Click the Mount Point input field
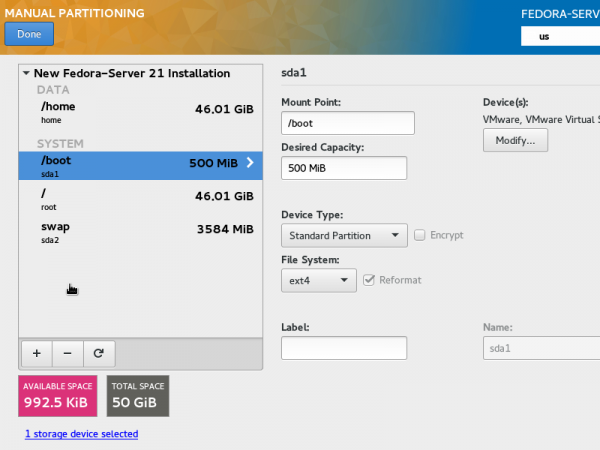This screenshot has height=450, width=600. point(347,123)
